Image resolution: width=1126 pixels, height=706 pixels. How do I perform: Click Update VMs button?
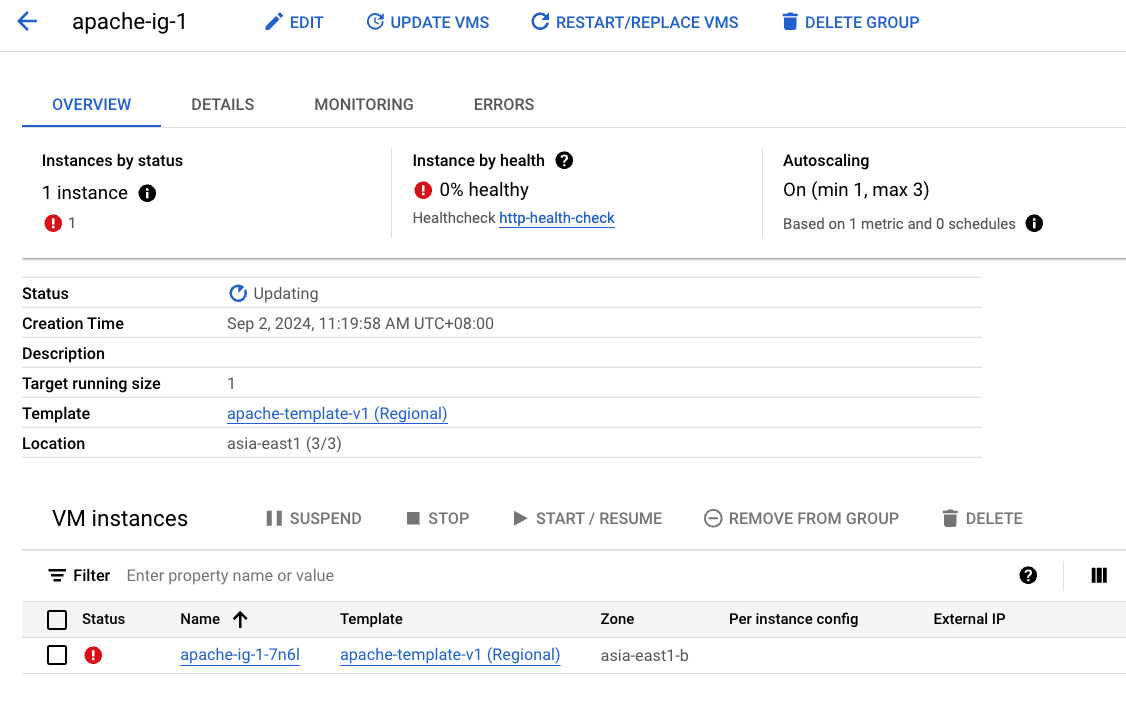[428, 22]
